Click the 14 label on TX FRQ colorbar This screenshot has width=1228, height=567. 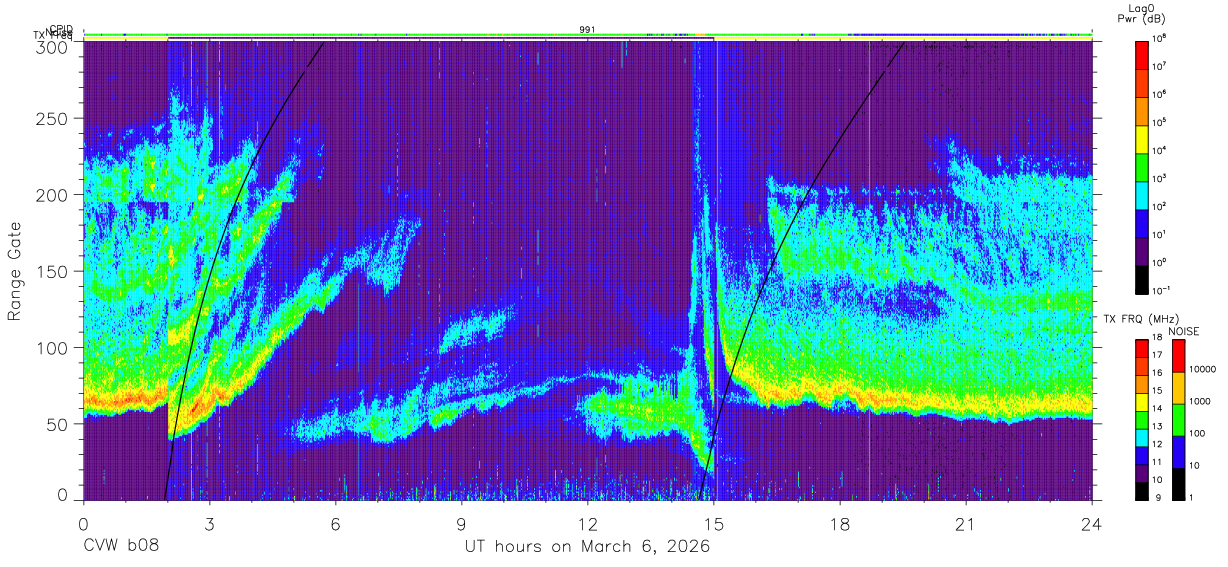[1157, 409]
